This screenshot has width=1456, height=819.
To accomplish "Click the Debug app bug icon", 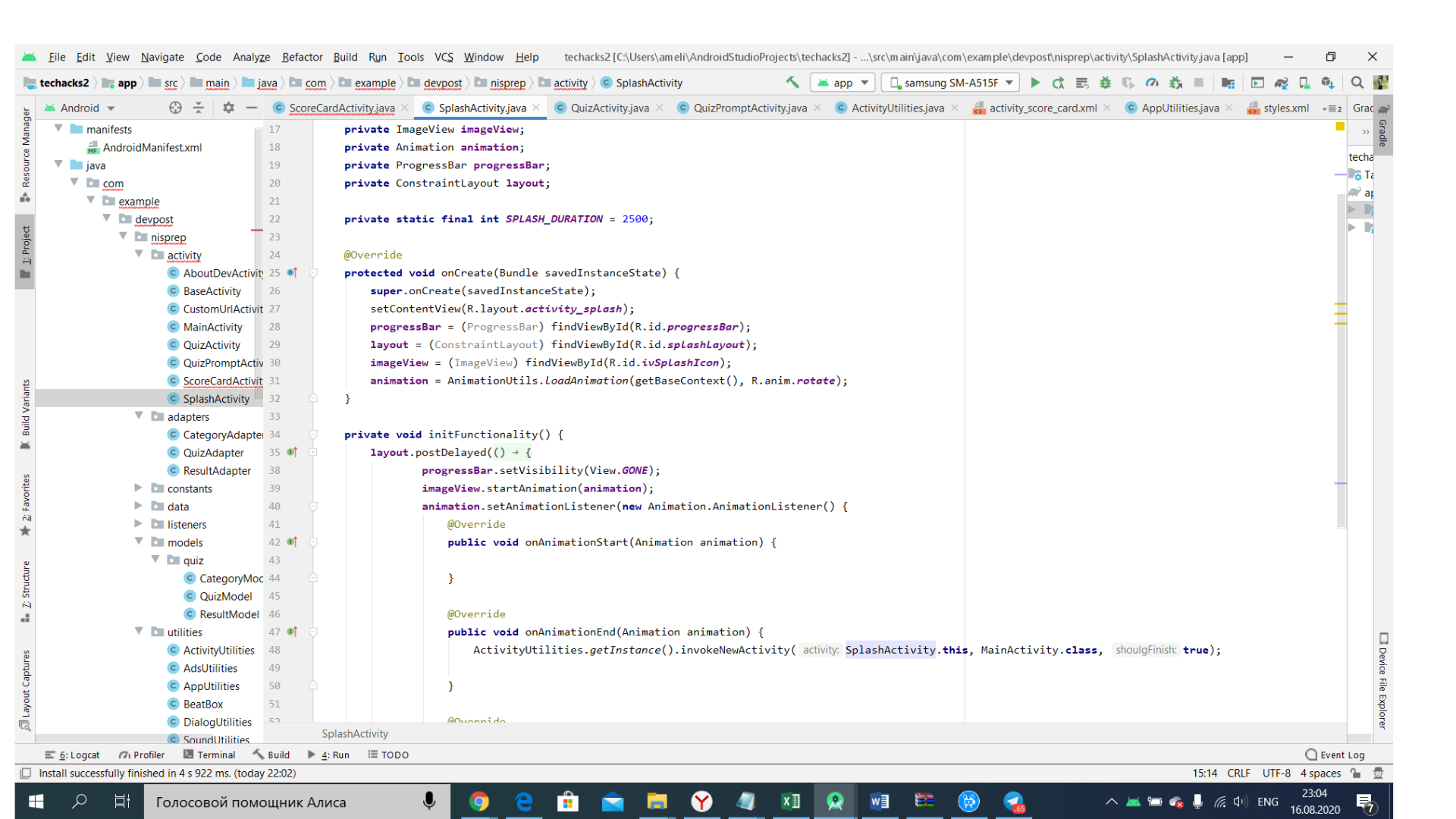I will 1105,83.
